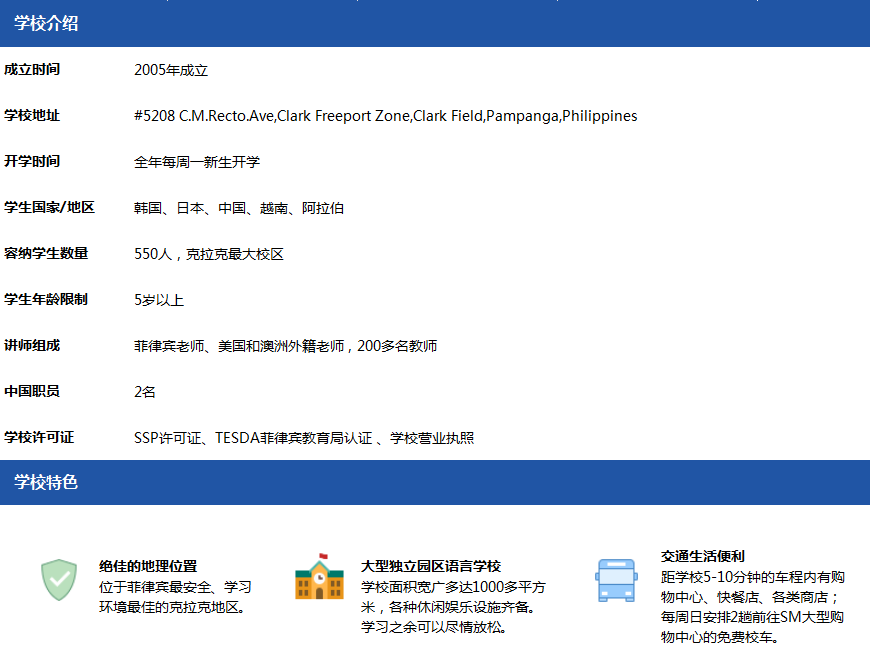
Task: Select the Clark Freeport Zone address text
Action: [x=386, y=115]
